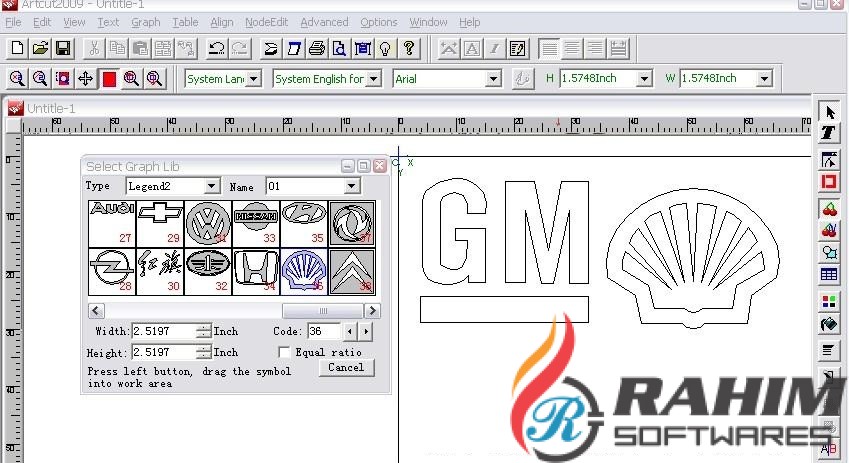Open the NodeEdit menu
Image resolution: width=849 pixels, height=463 pixels.
click(x=266, y=22)
